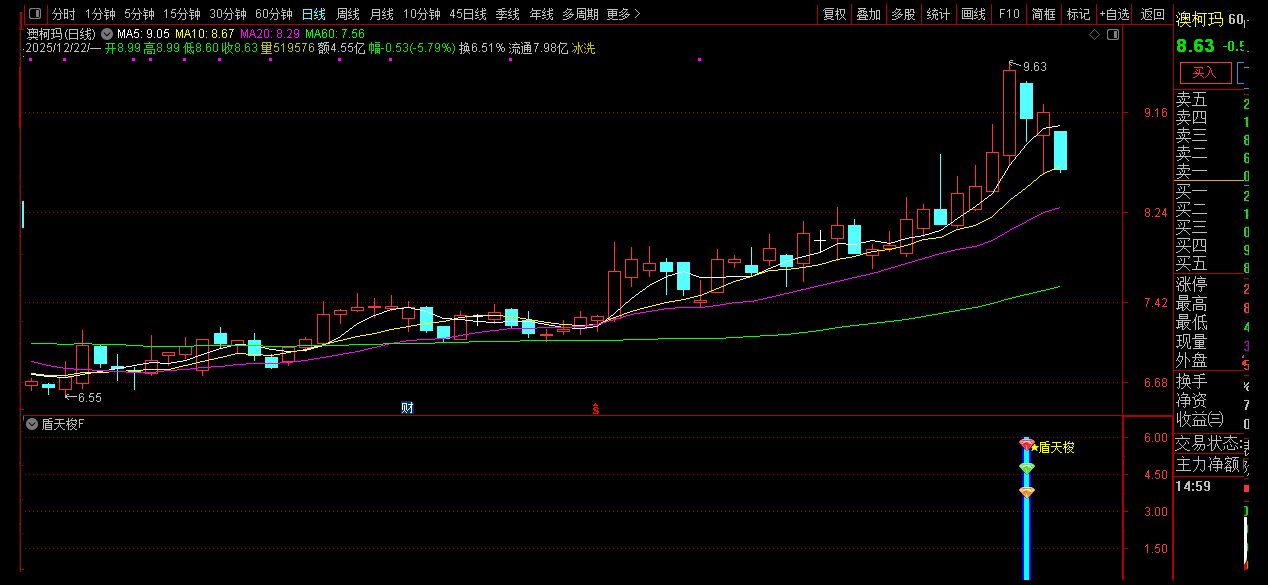
Task: Click the 简框 toolbar button
Action: point(1044,14)
